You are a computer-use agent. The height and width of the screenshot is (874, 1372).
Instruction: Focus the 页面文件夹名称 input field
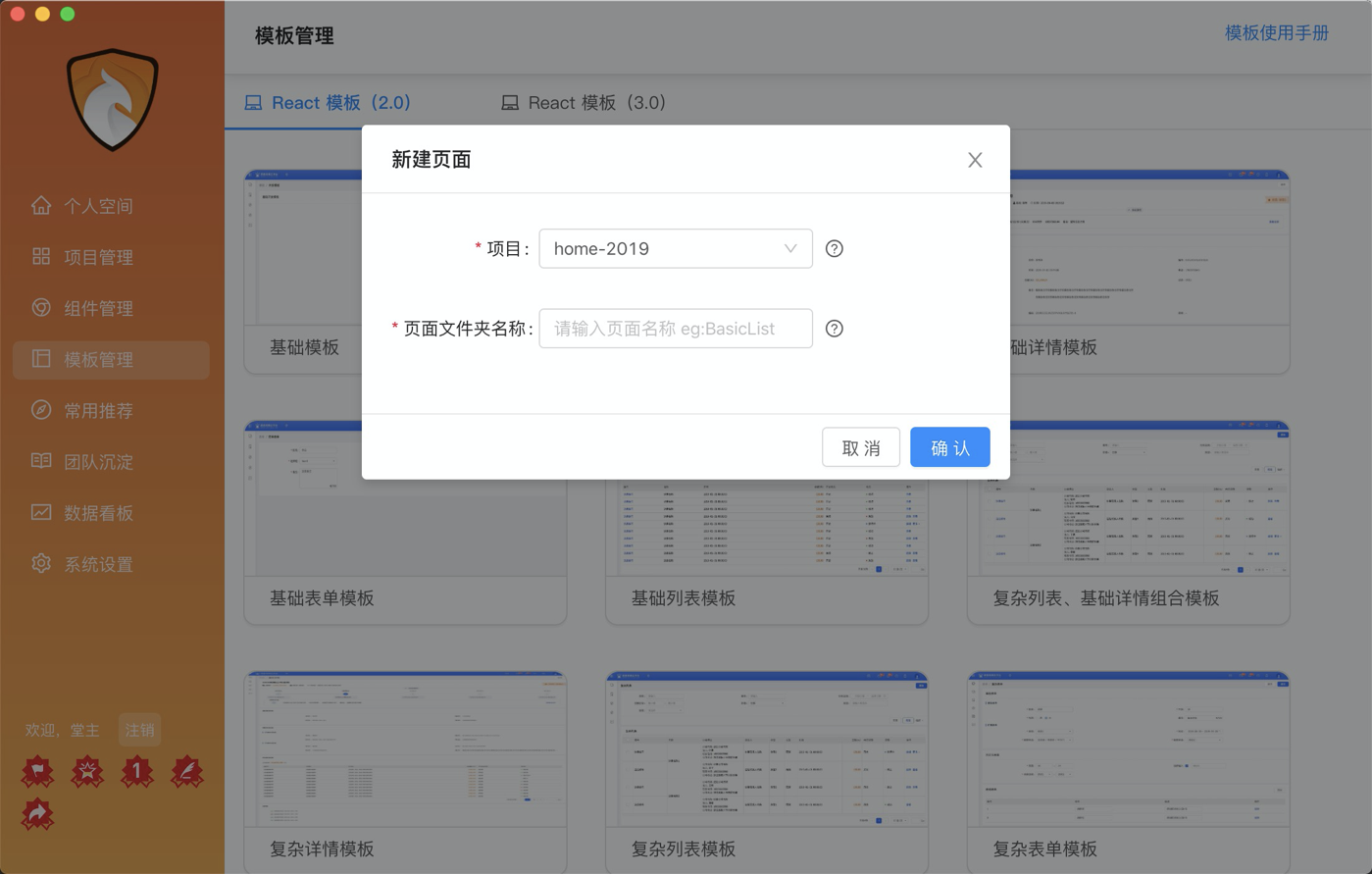(676, 329)
